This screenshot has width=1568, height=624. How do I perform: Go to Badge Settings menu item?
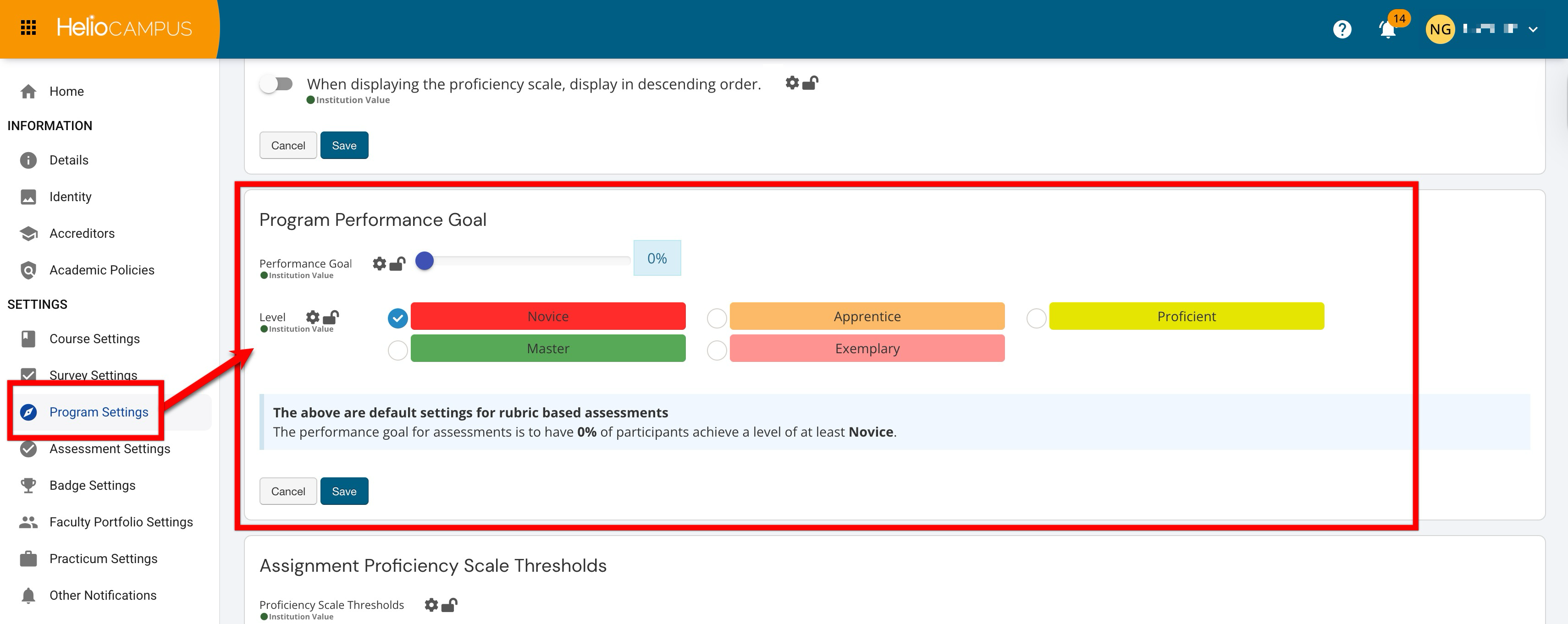[92, 485]
